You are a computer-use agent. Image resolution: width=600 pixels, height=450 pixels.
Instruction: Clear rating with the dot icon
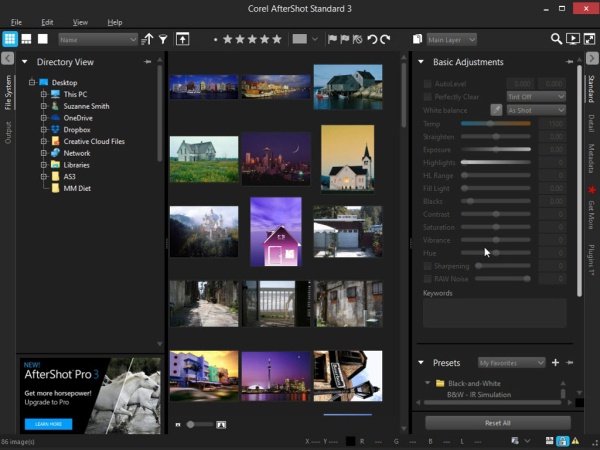pos(216,39)
